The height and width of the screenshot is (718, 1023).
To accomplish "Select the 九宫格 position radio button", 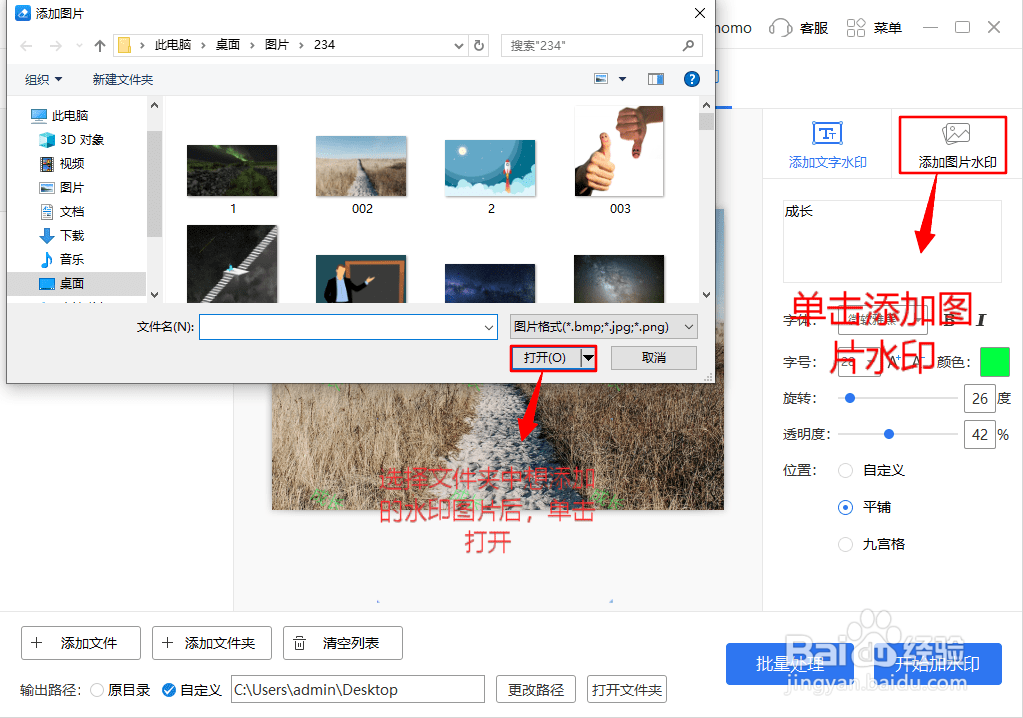I will coord(845,543).
